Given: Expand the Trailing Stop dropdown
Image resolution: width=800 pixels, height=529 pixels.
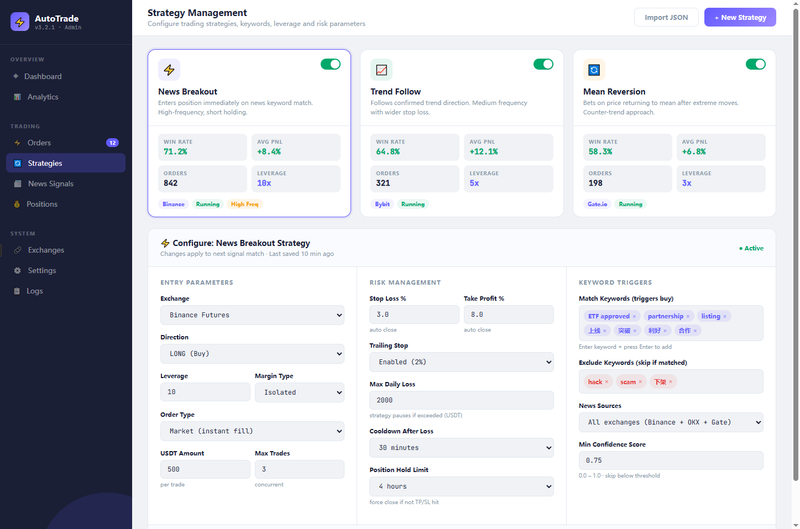Looking at the screenshot, I should click(x=461, y=362).
